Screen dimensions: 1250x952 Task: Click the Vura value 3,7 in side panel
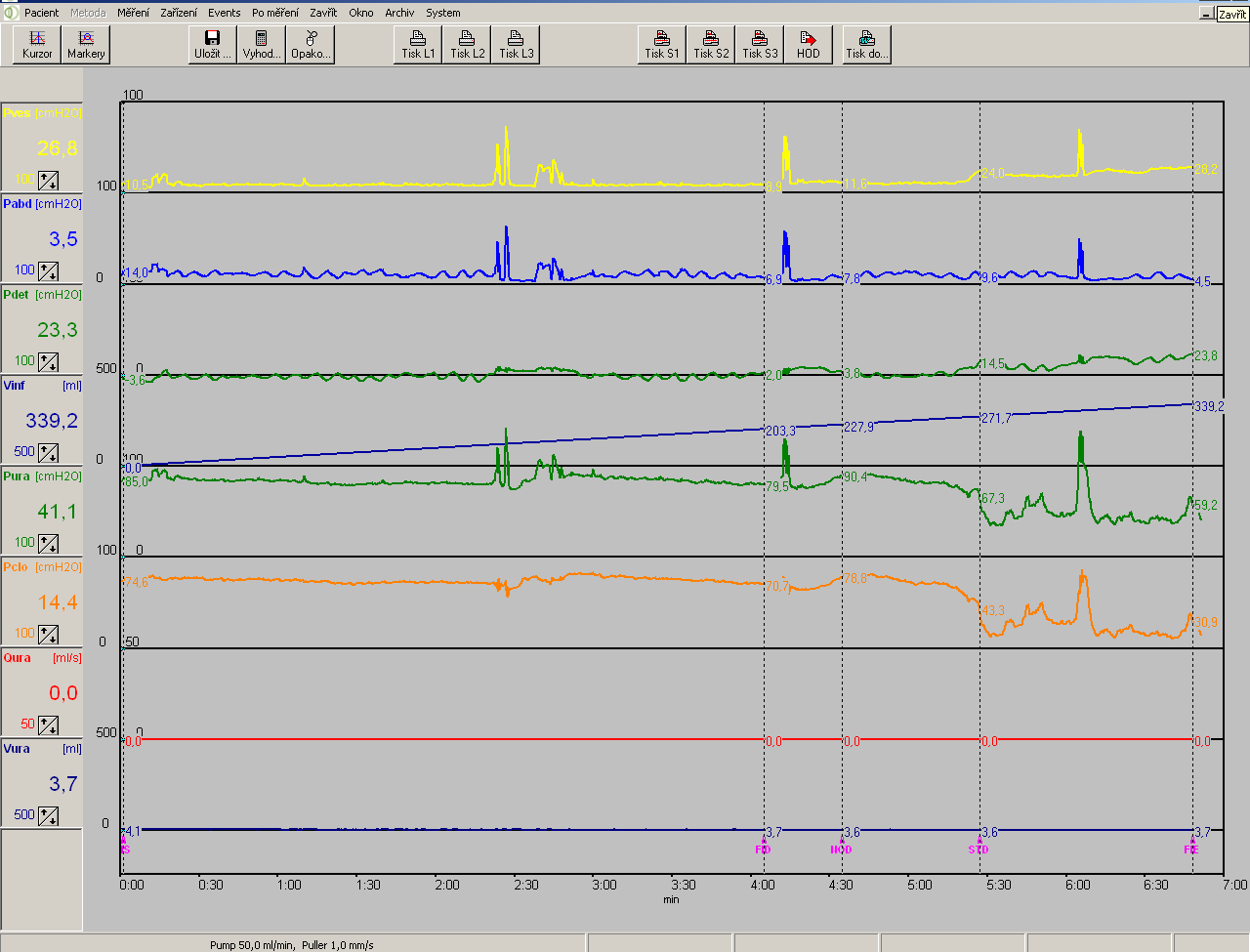[63, 784]
